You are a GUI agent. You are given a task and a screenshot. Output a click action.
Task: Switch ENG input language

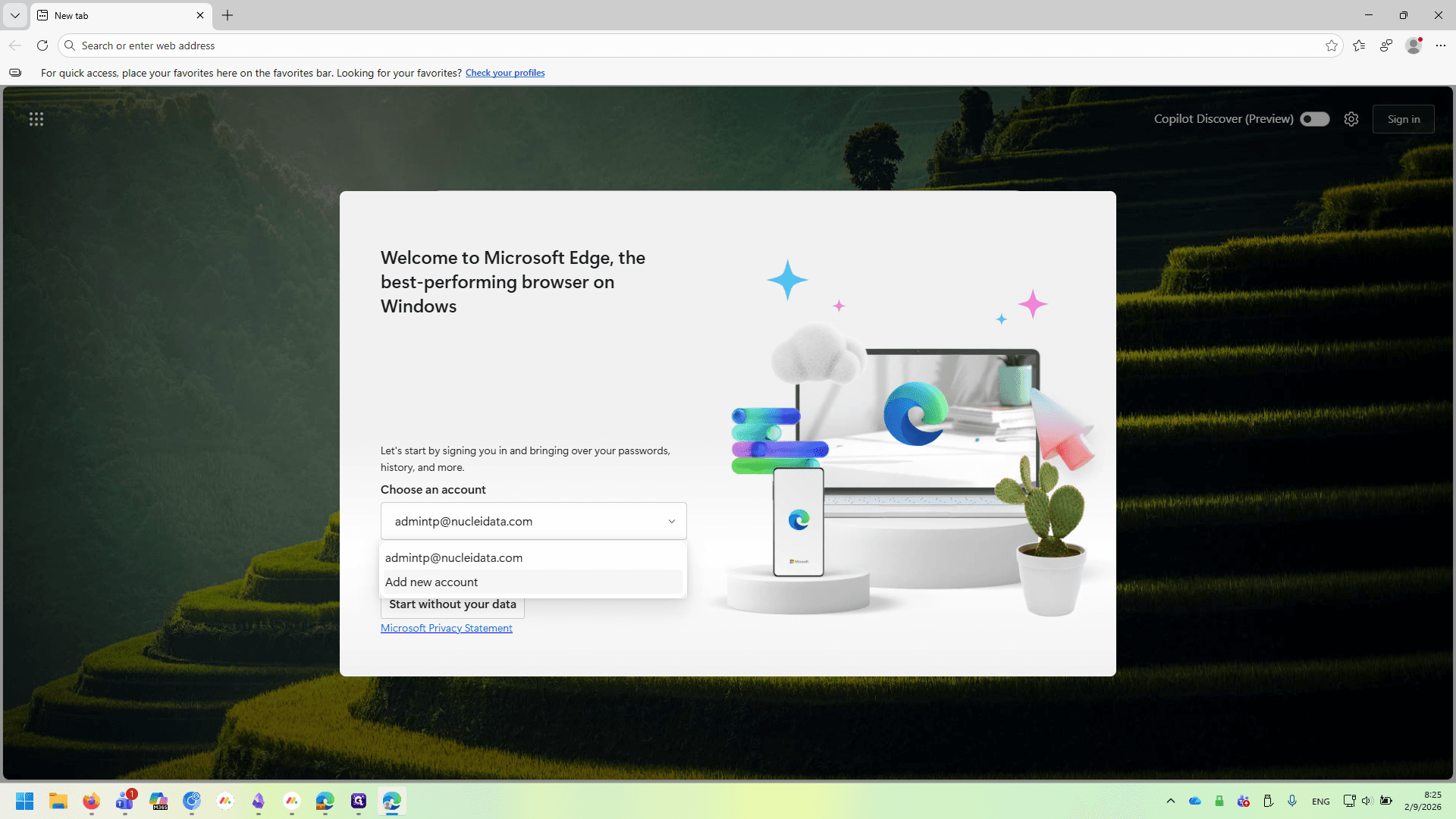click(1321, 802)
